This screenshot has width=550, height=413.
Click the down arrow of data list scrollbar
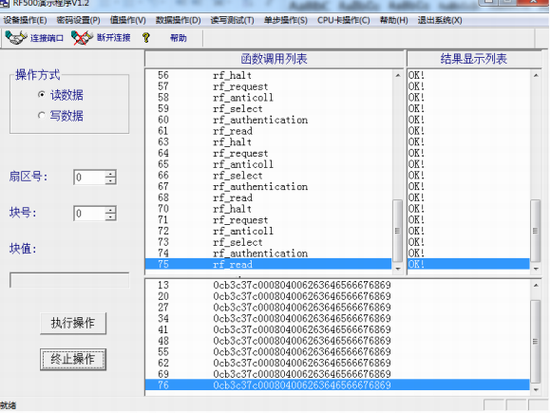(x=536, y=389)
